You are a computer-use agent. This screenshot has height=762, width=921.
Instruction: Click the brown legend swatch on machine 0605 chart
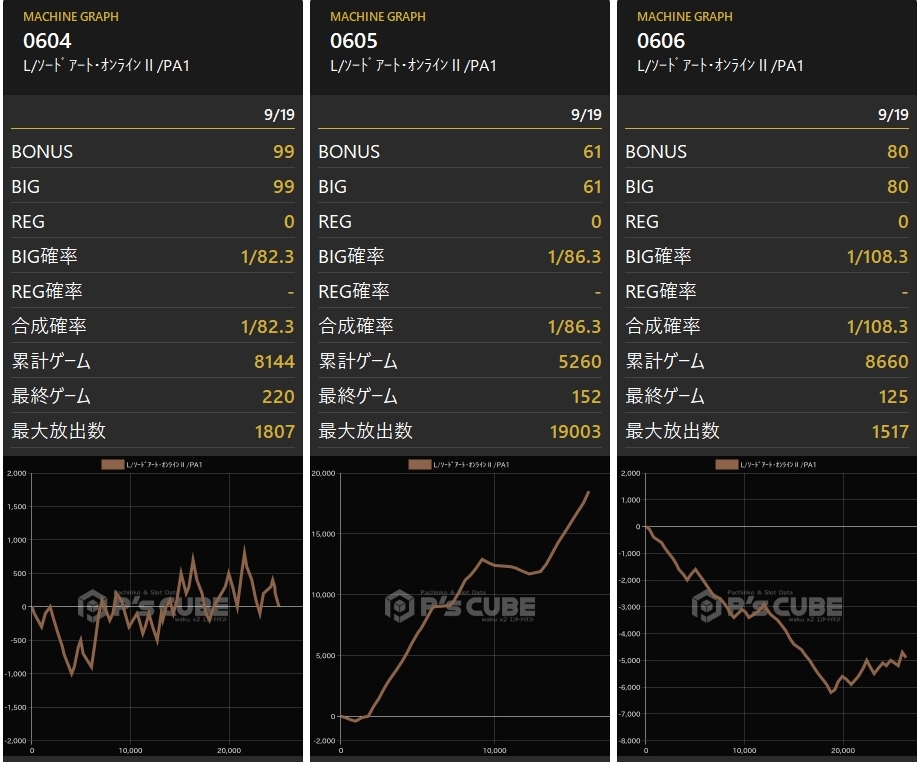419,465
